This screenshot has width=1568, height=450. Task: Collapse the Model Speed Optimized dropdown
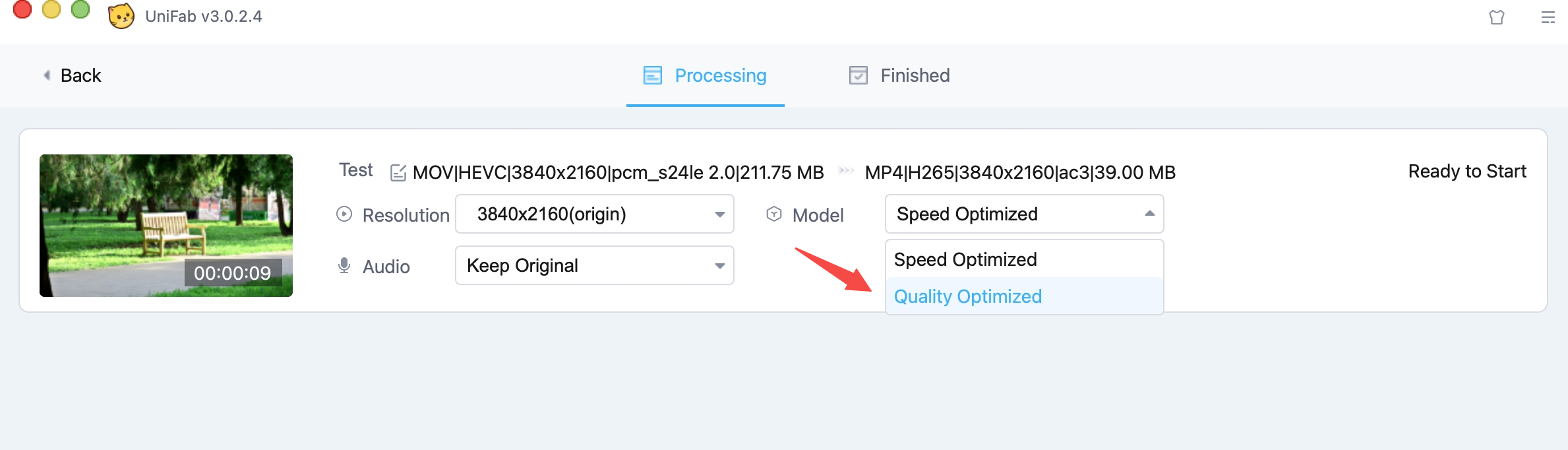1024,214
